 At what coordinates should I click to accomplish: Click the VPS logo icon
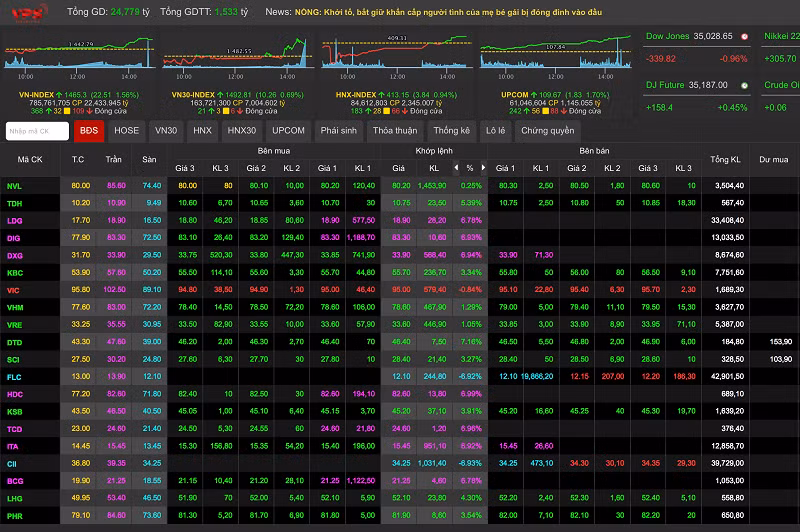pos(25,14)
